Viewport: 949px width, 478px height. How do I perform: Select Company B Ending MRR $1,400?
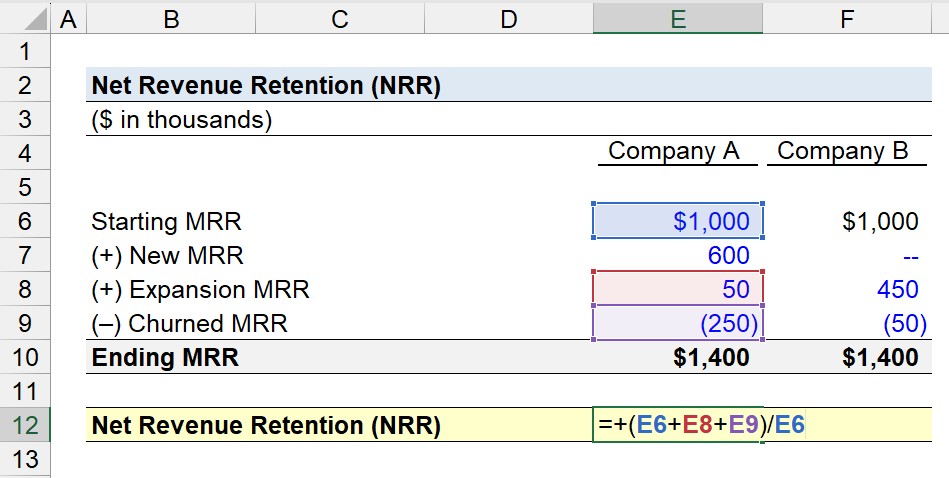click(847, 357)
